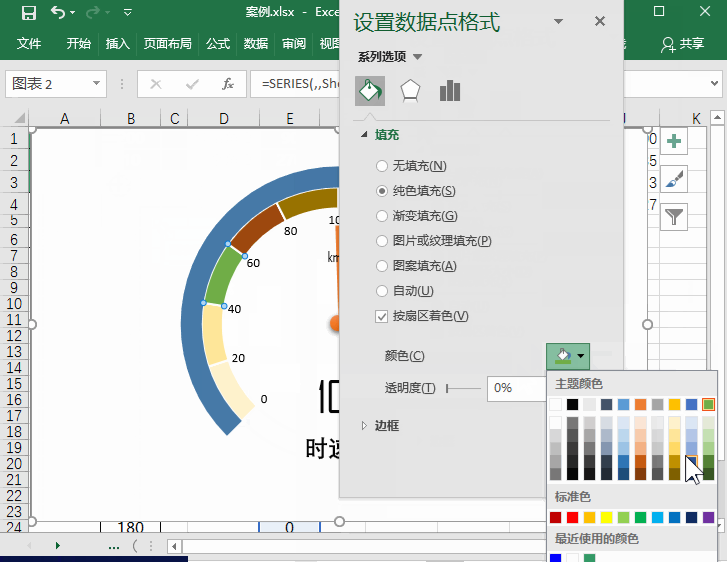Click the next sheet navigation arrow
Image resolution: width=727 pixels, height=562 pixels.
(x=57, y=545)
